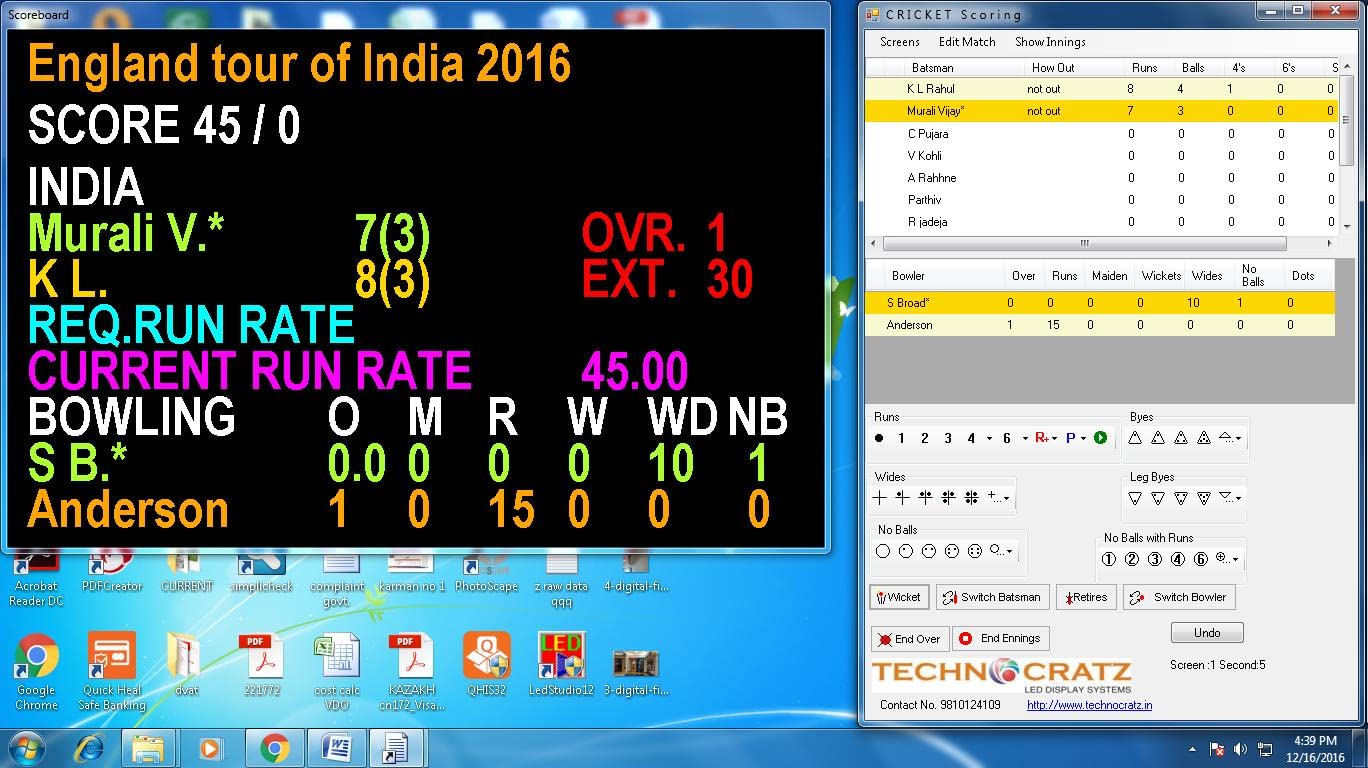Open the Edit Match menu
The width and height of the screenshot is (1368, 768).
pos(967,42)
